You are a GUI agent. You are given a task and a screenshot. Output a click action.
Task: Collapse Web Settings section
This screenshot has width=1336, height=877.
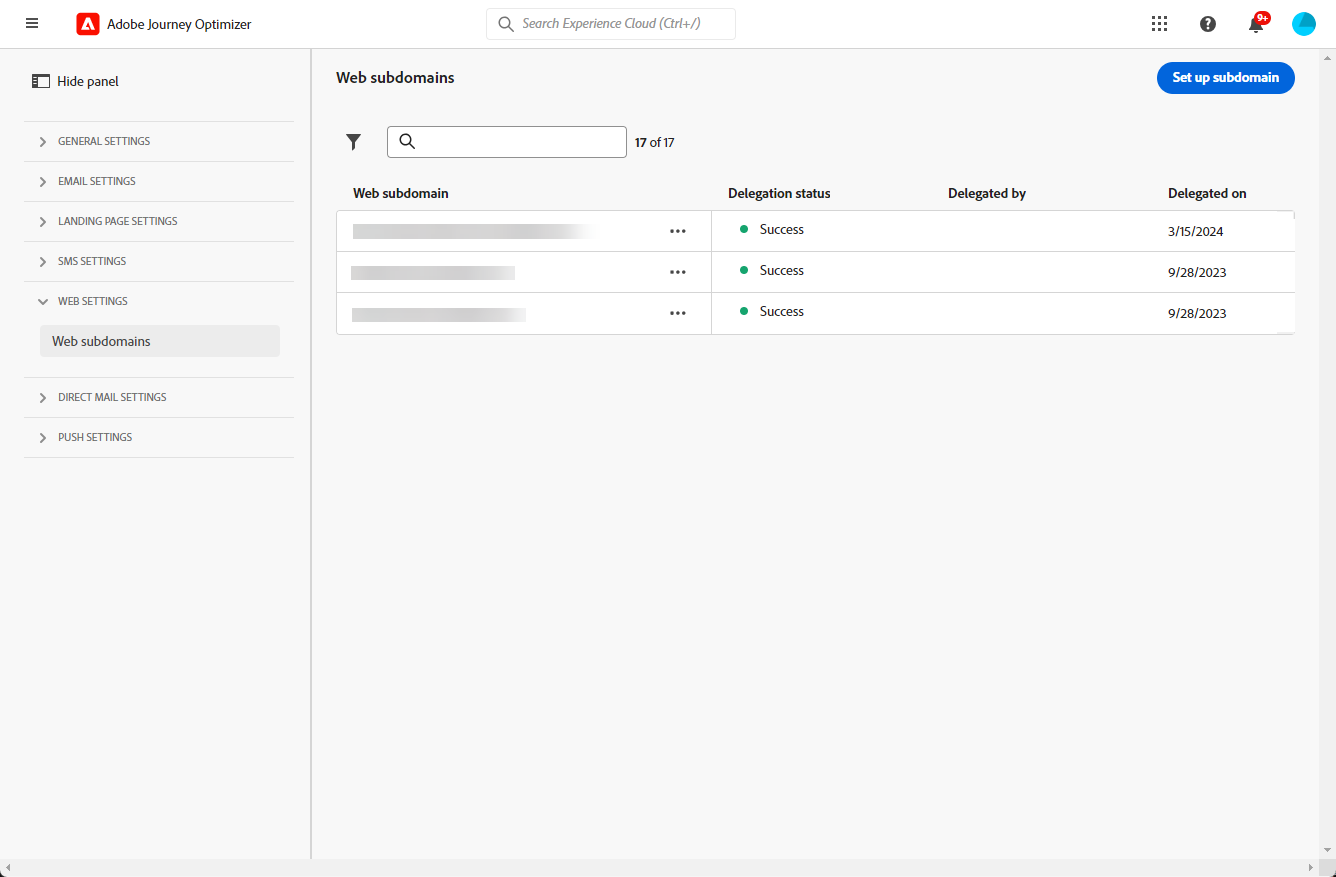[92, 301]
